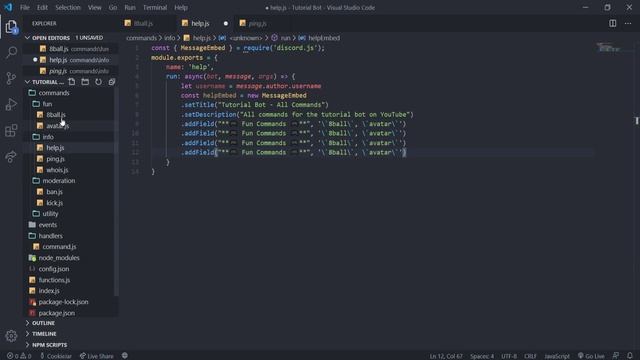Collapse all folders in explorer
This screenshot has width=640, height=360.
111,82
